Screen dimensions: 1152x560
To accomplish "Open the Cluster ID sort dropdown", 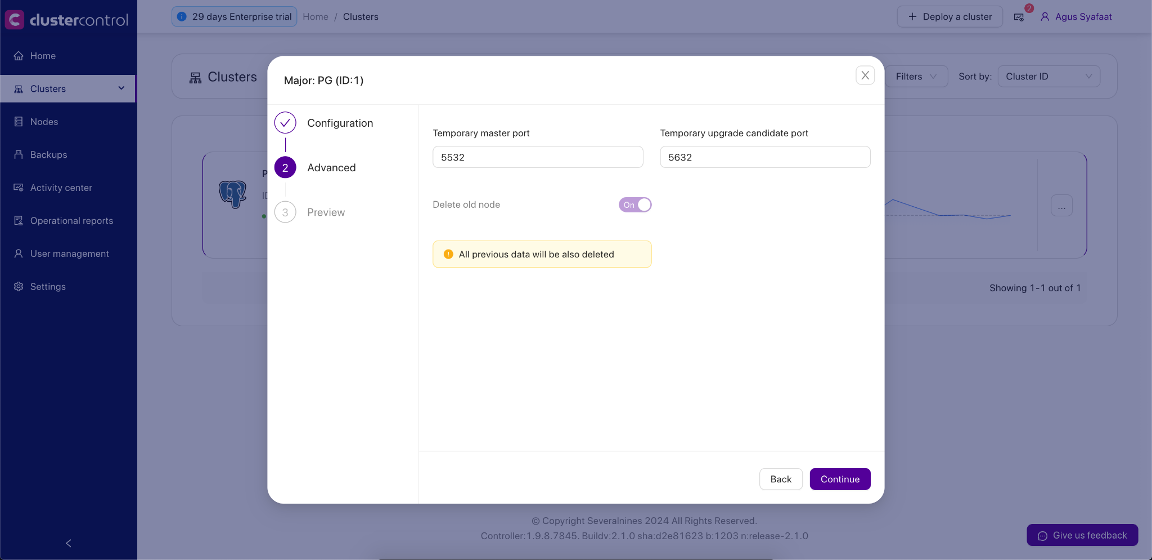I will tap(1048, 77).
